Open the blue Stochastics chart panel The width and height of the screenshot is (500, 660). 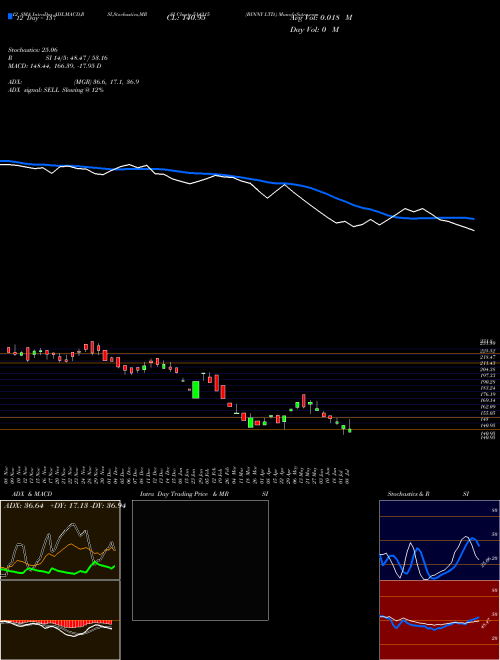point(439,540)
